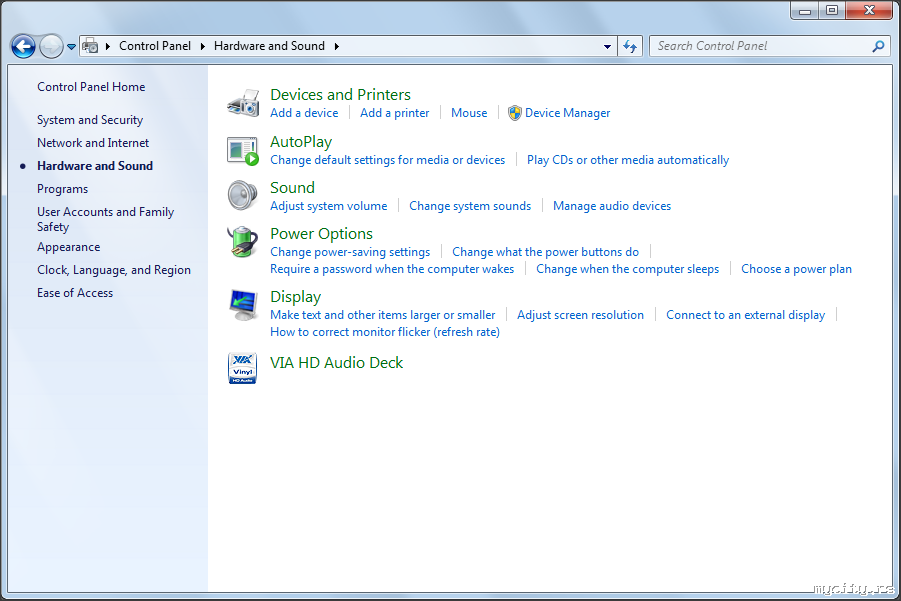The height and width of the screenshot is (601, 901).
Task: Change default settings for media or devices
Action: point(387,160)
